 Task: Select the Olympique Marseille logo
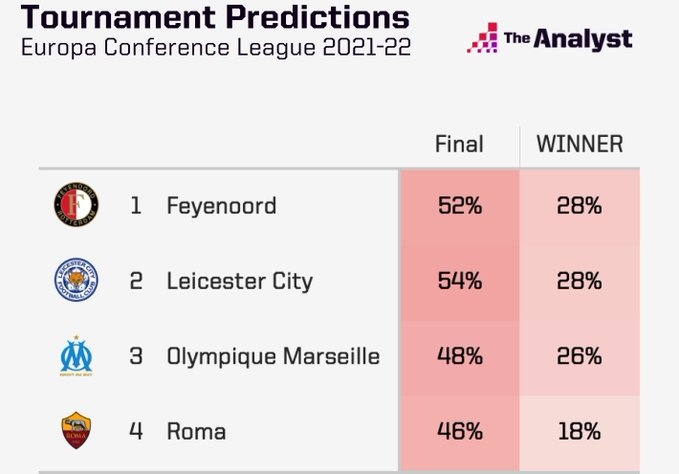(76, 356)
